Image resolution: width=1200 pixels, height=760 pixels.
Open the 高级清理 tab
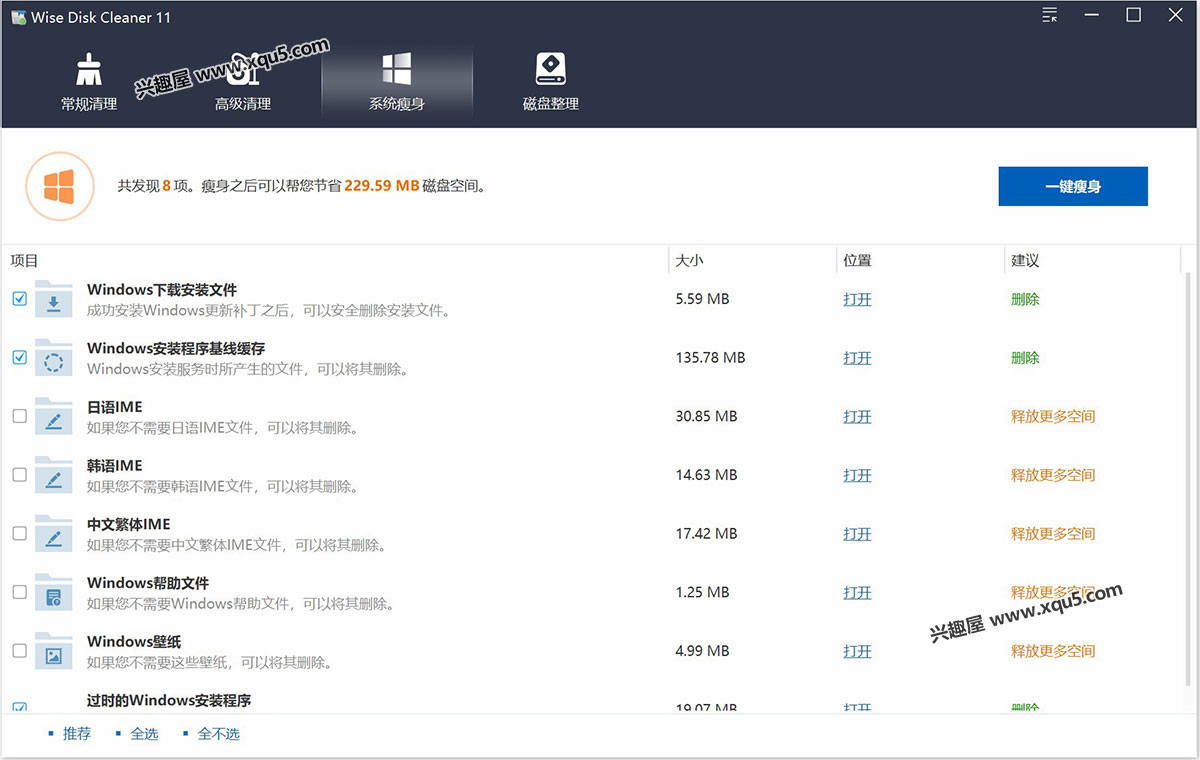tap(243, 82)
